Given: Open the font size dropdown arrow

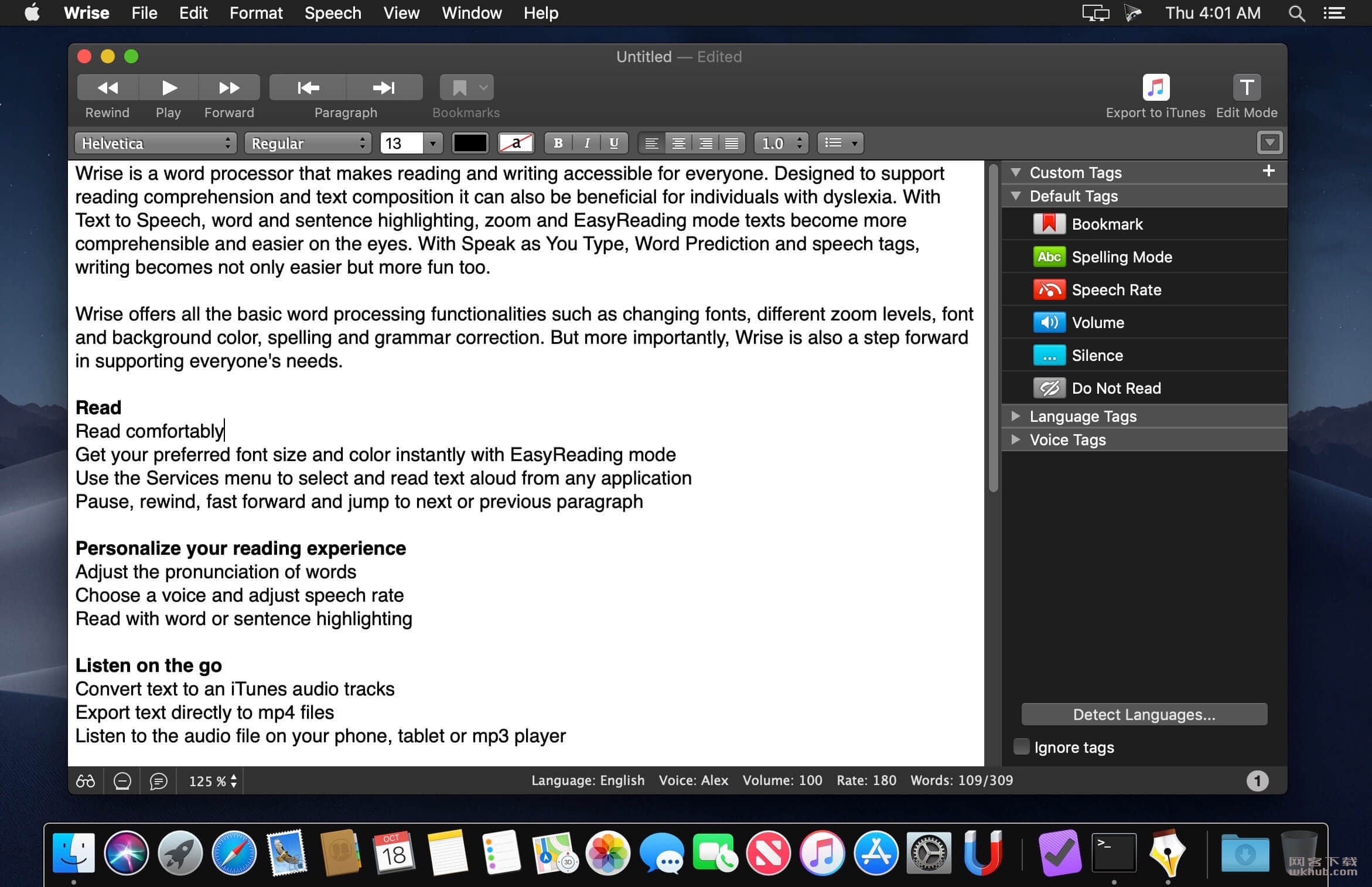Looking at the screenshot, I should pos(433,143).
